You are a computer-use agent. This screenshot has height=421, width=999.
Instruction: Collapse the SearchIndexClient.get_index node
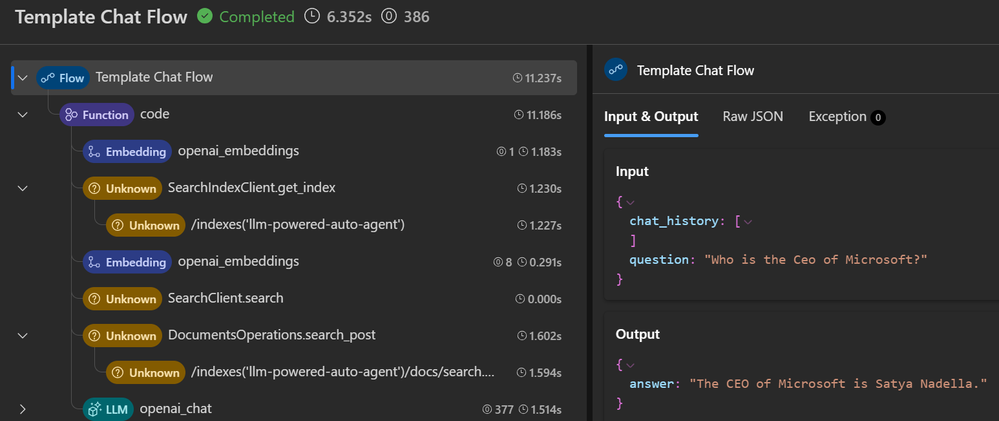tap(23, 189)
